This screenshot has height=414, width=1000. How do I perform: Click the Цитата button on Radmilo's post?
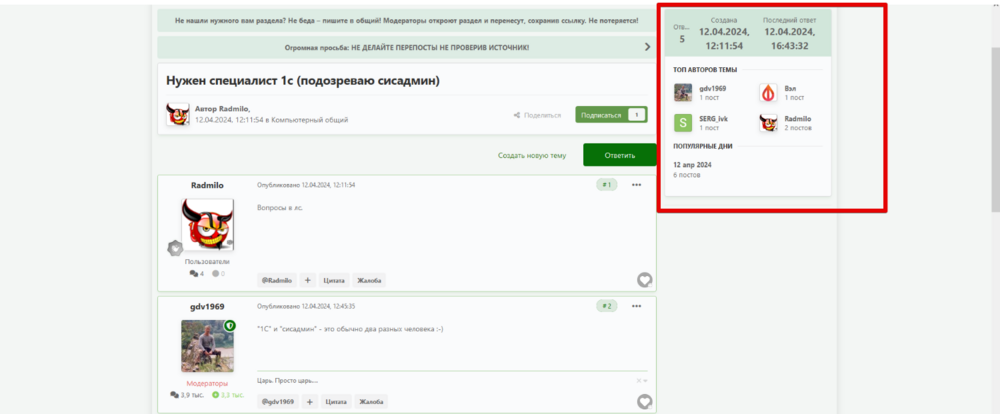pos(334,280)
